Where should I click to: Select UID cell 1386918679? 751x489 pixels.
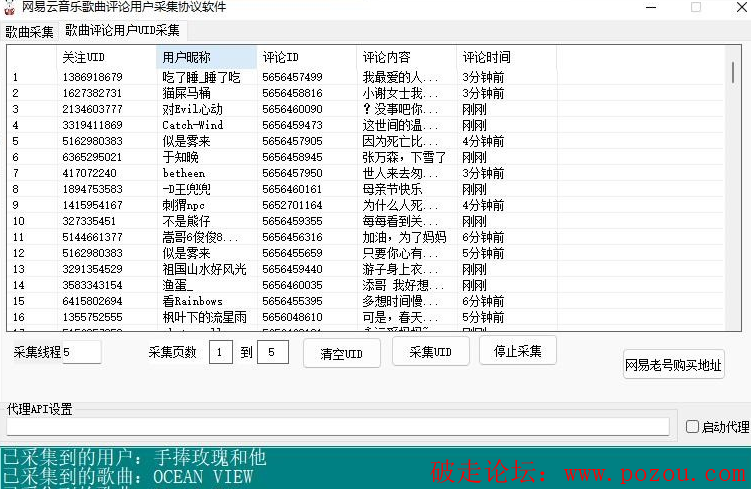coord(92,77)
